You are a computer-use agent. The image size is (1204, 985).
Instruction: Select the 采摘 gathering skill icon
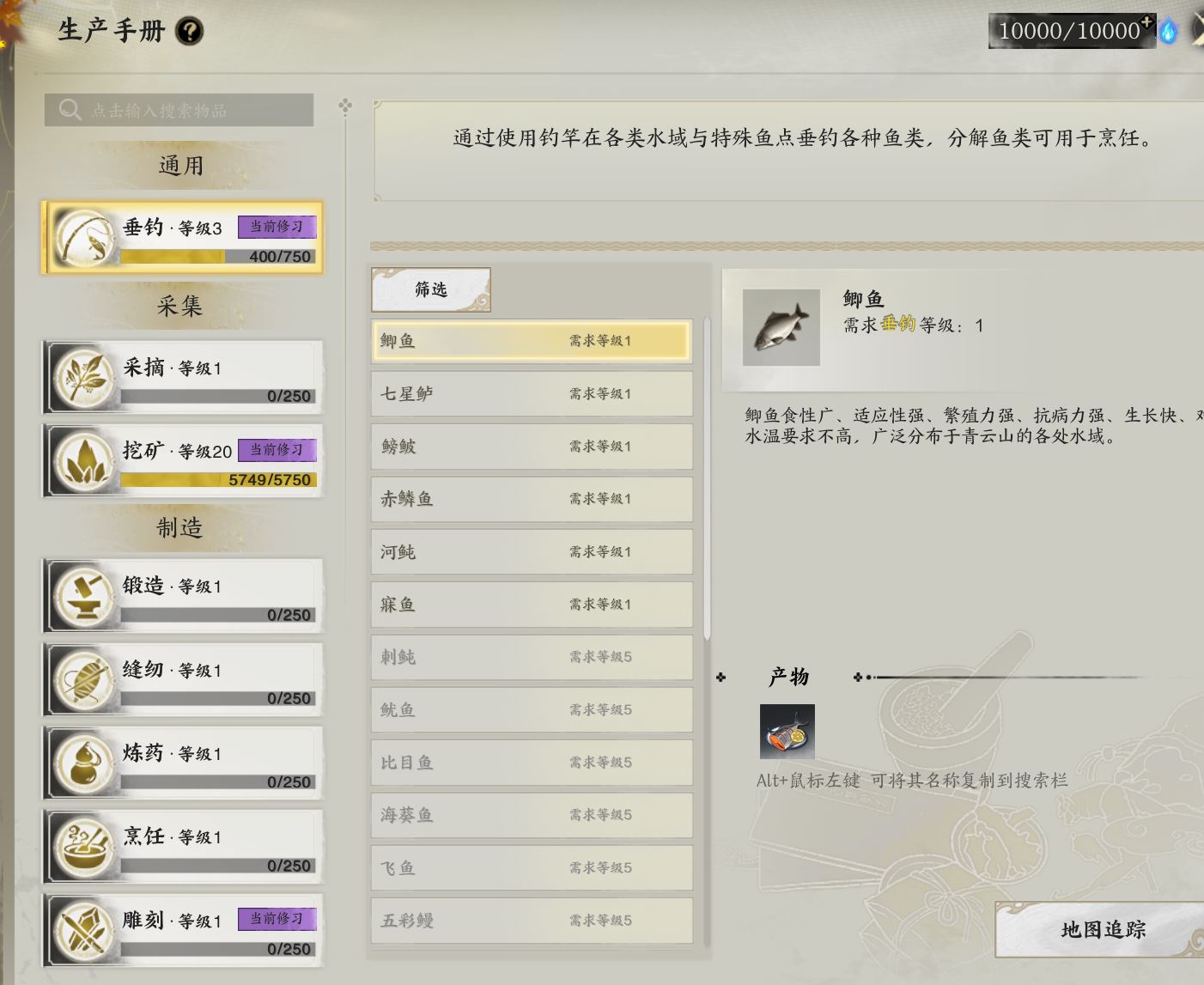point(83,377)
